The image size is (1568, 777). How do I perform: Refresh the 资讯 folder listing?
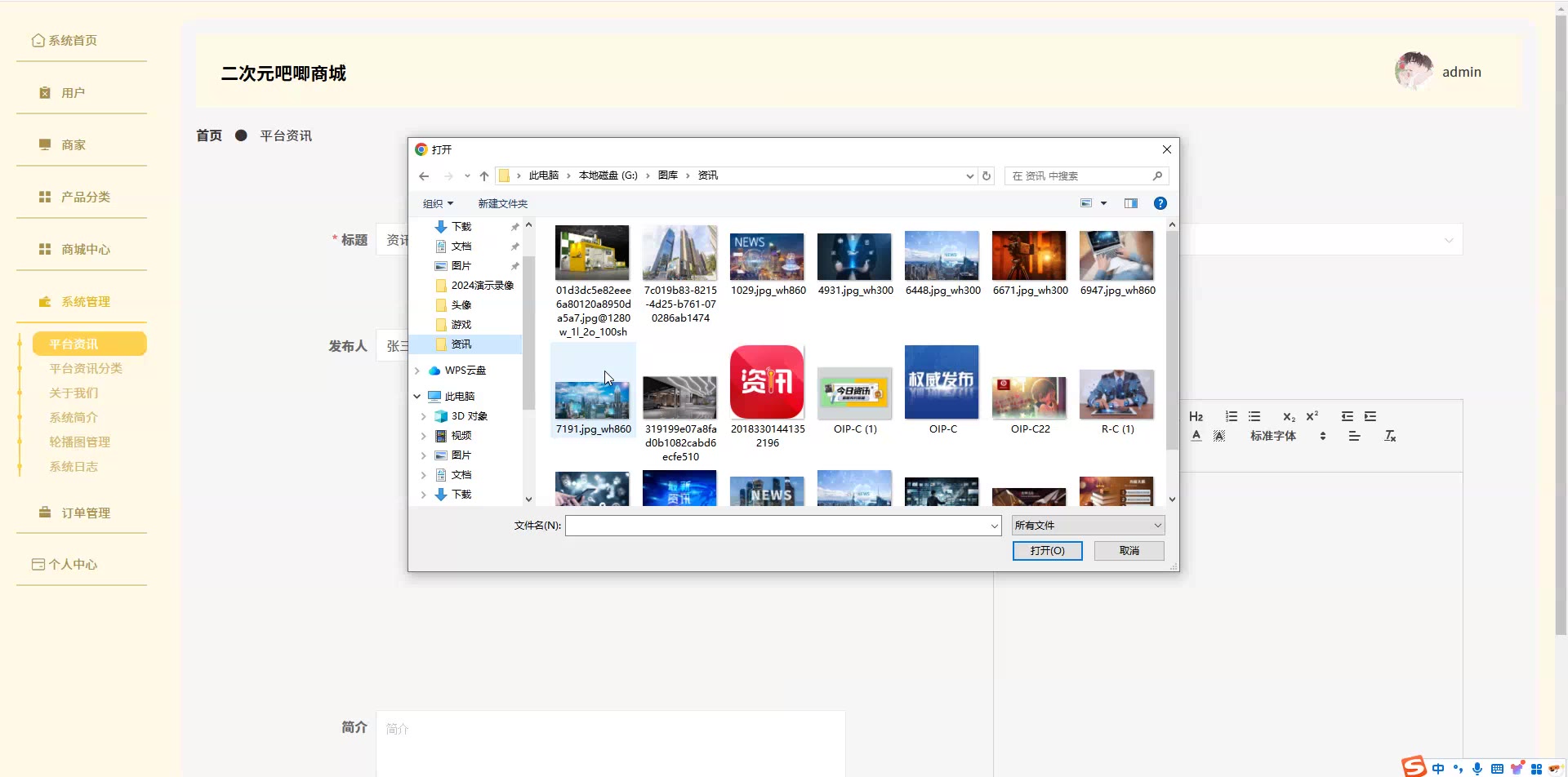click(987, 176)
